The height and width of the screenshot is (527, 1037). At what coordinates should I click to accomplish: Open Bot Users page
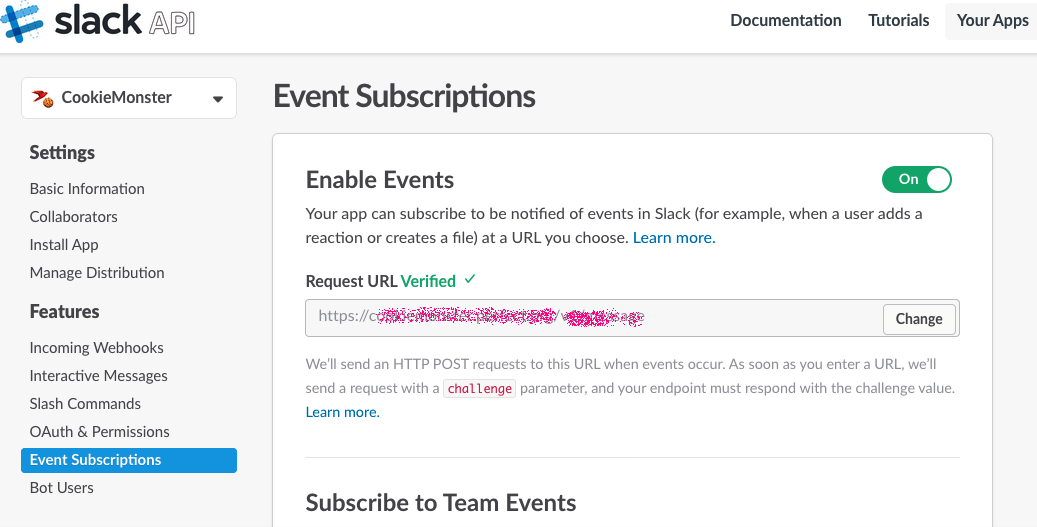(62, 488)
